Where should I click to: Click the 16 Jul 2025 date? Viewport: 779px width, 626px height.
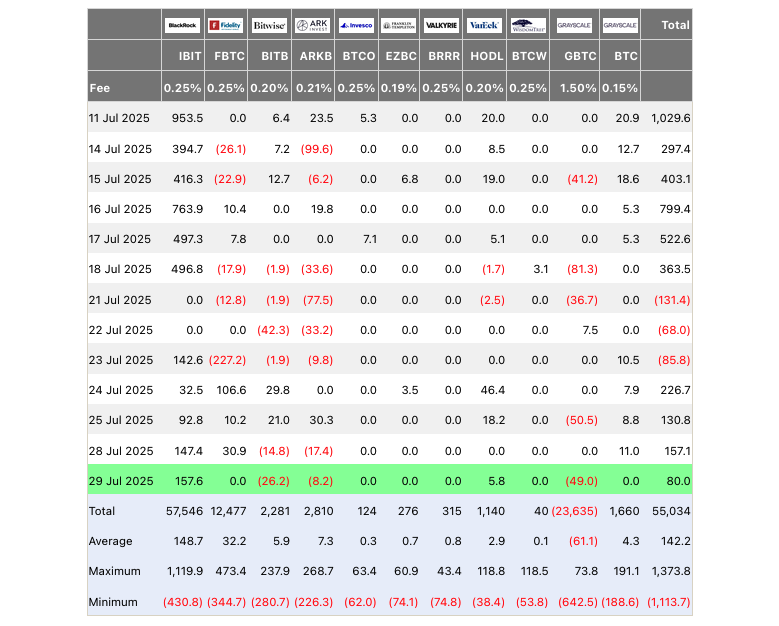[x=120, y=209]
